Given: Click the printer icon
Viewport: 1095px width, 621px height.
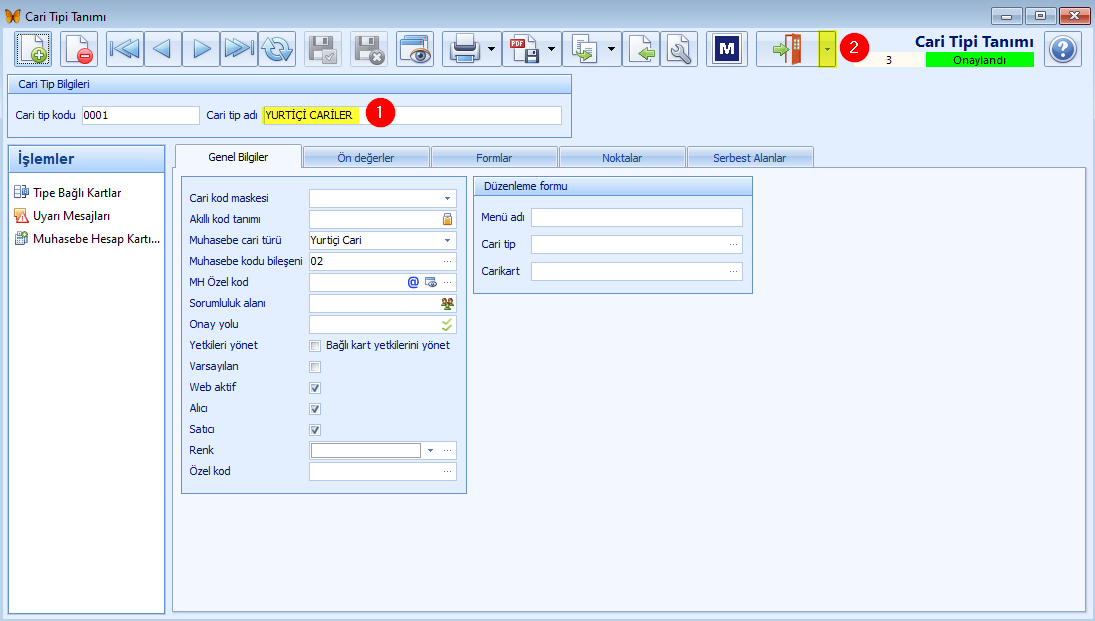Looking at the screenshot, I should (465, 49).
